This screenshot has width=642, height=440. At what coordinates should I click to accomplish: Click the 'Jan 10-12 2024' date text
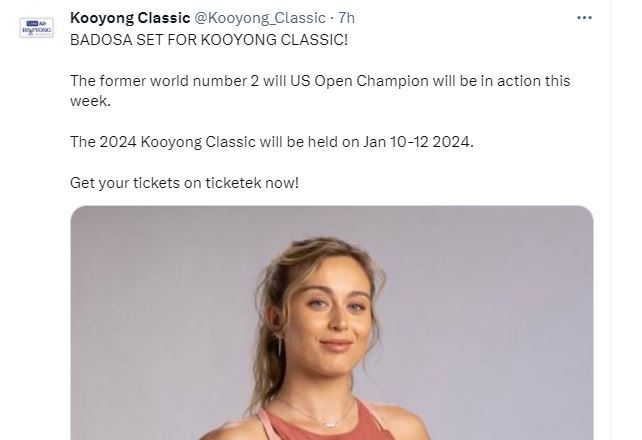click(418, 142)
